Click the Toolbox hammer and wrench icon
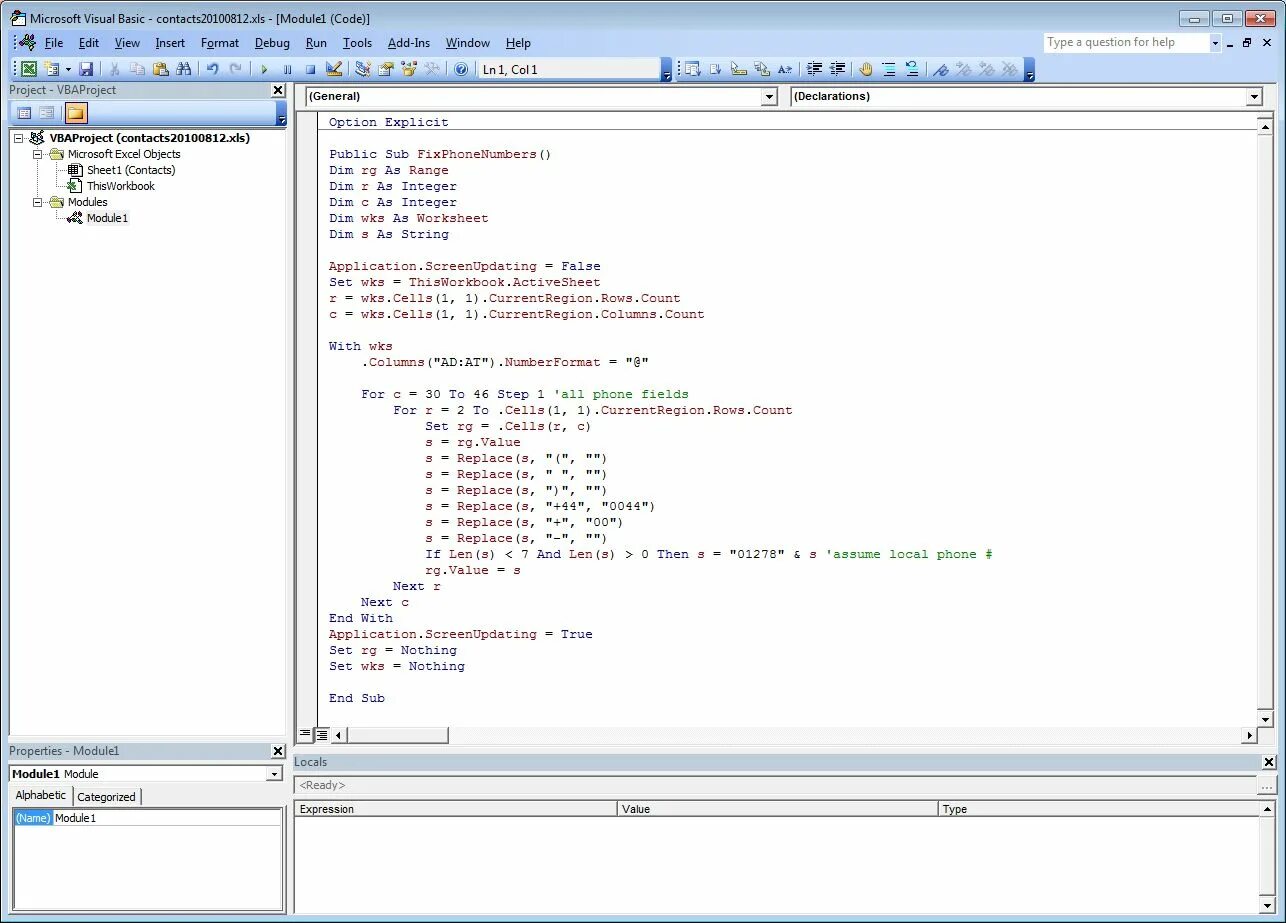Screen dimensions: 1286x923 click(432, 69)
